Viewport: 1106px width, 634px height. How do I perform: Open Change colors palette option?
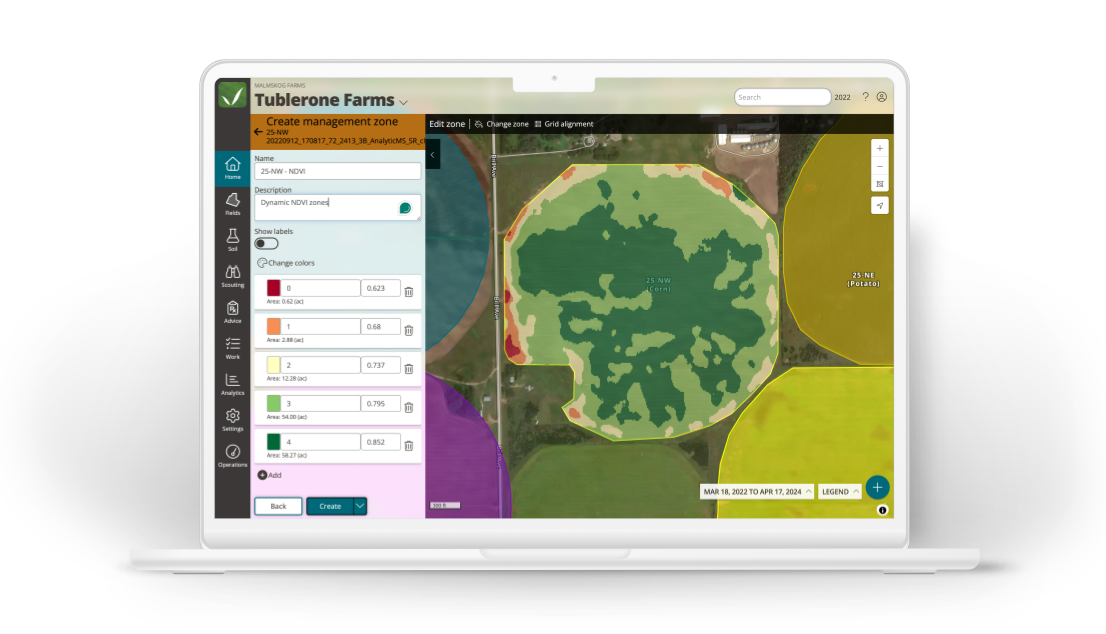tap(286, 263)
